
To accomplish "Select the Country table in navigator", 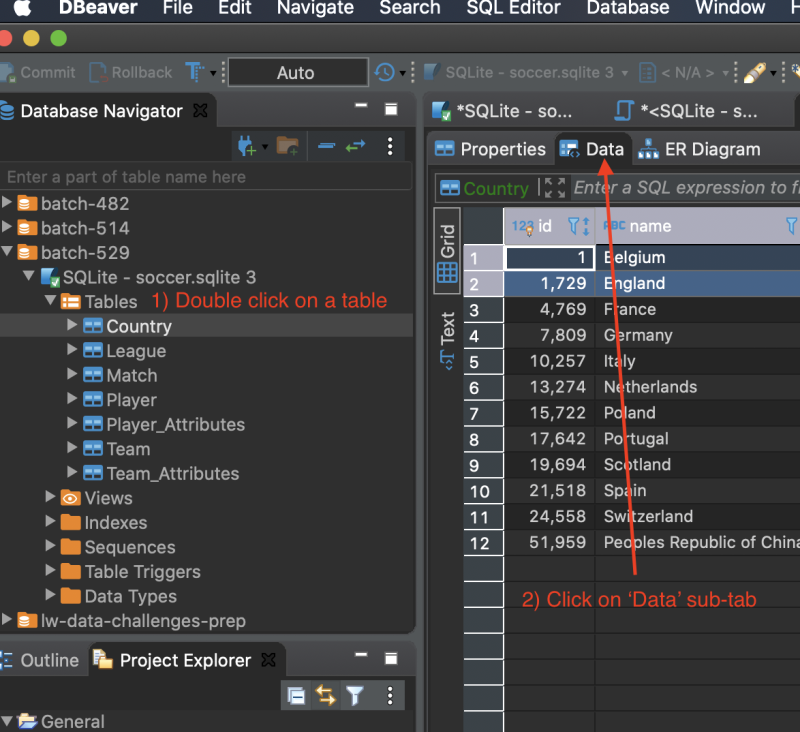I will 139,326.
